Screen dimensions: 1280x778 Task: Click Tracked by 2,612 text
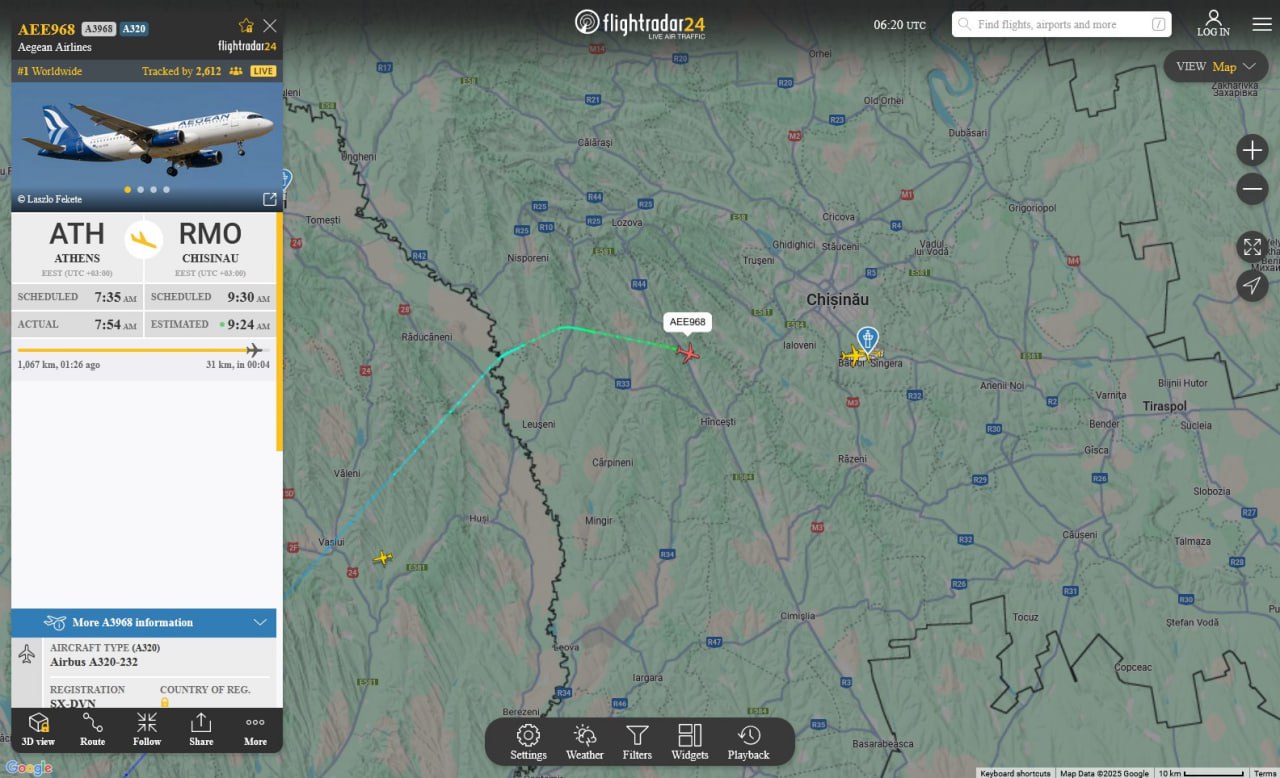tap(181, 71)
